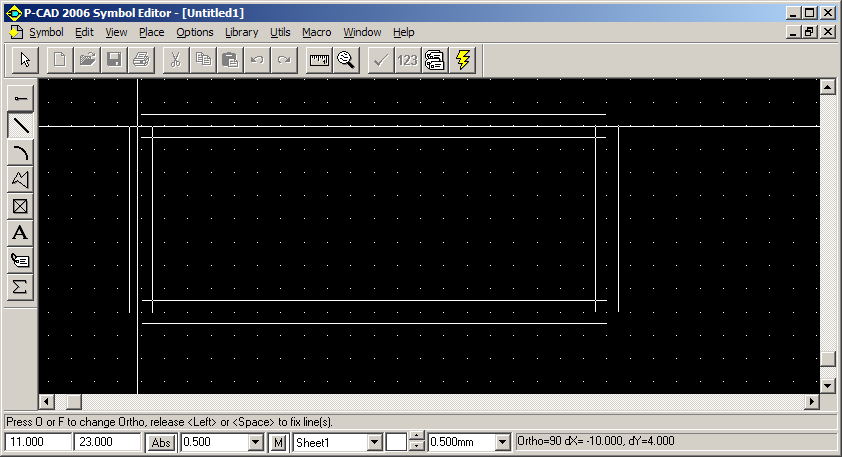The image size is (842, 457).
Task: Select the Place Attribute tool
Action: (20, 260)
